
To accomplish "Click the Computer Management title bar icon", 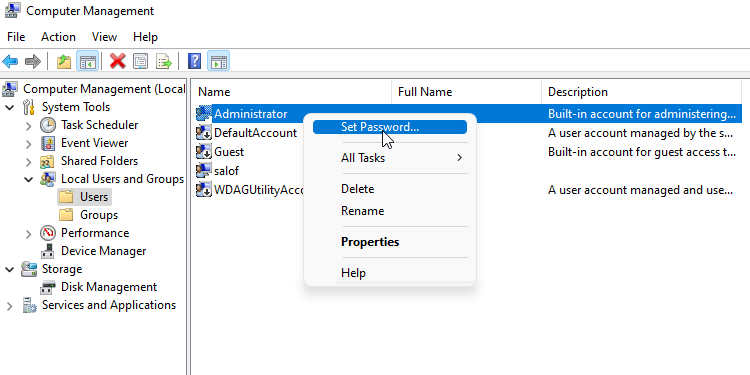I will coord(12,11).
